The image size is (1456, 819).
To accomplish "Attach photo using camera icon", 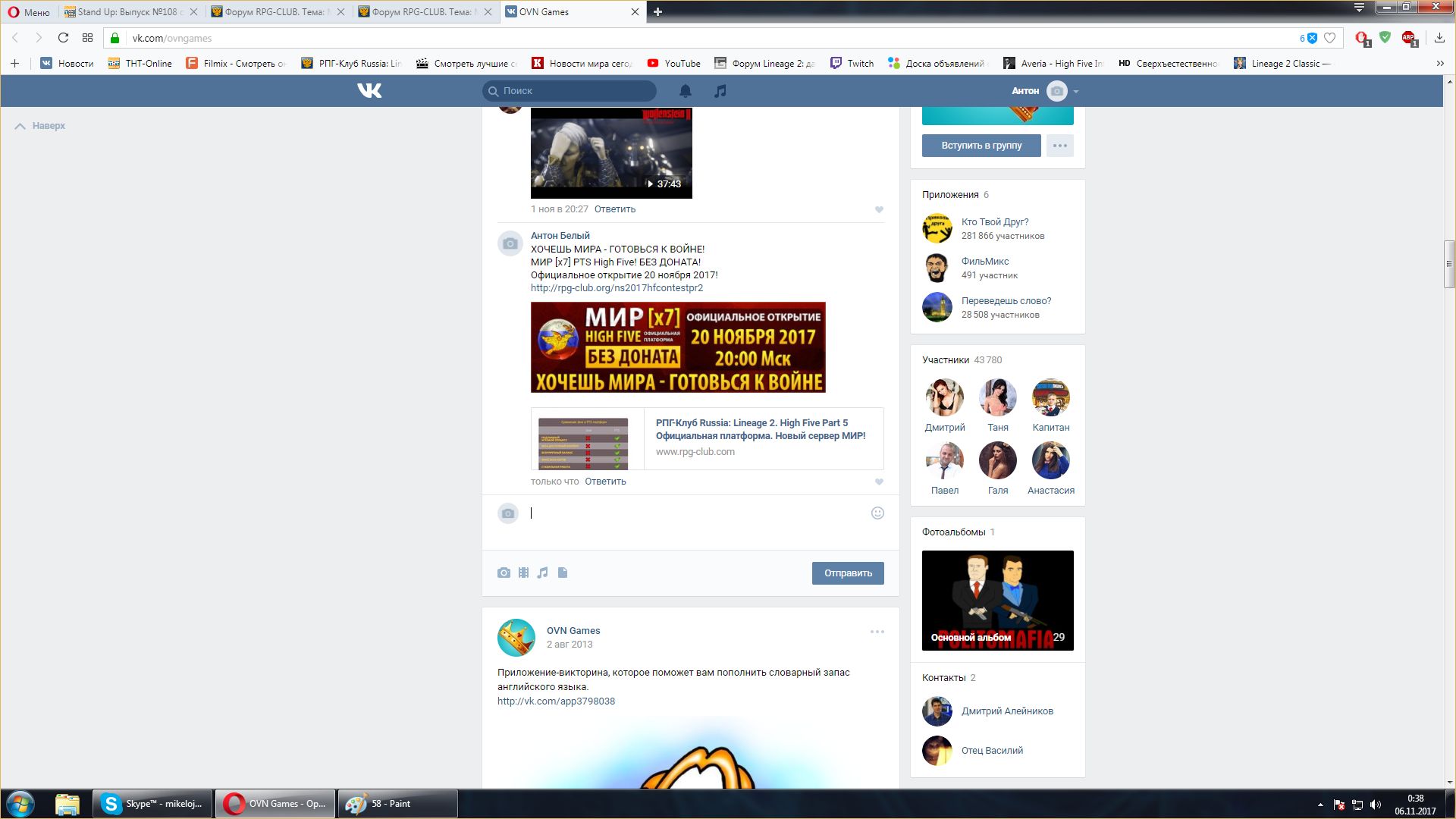I will click(x=504, y=573).
